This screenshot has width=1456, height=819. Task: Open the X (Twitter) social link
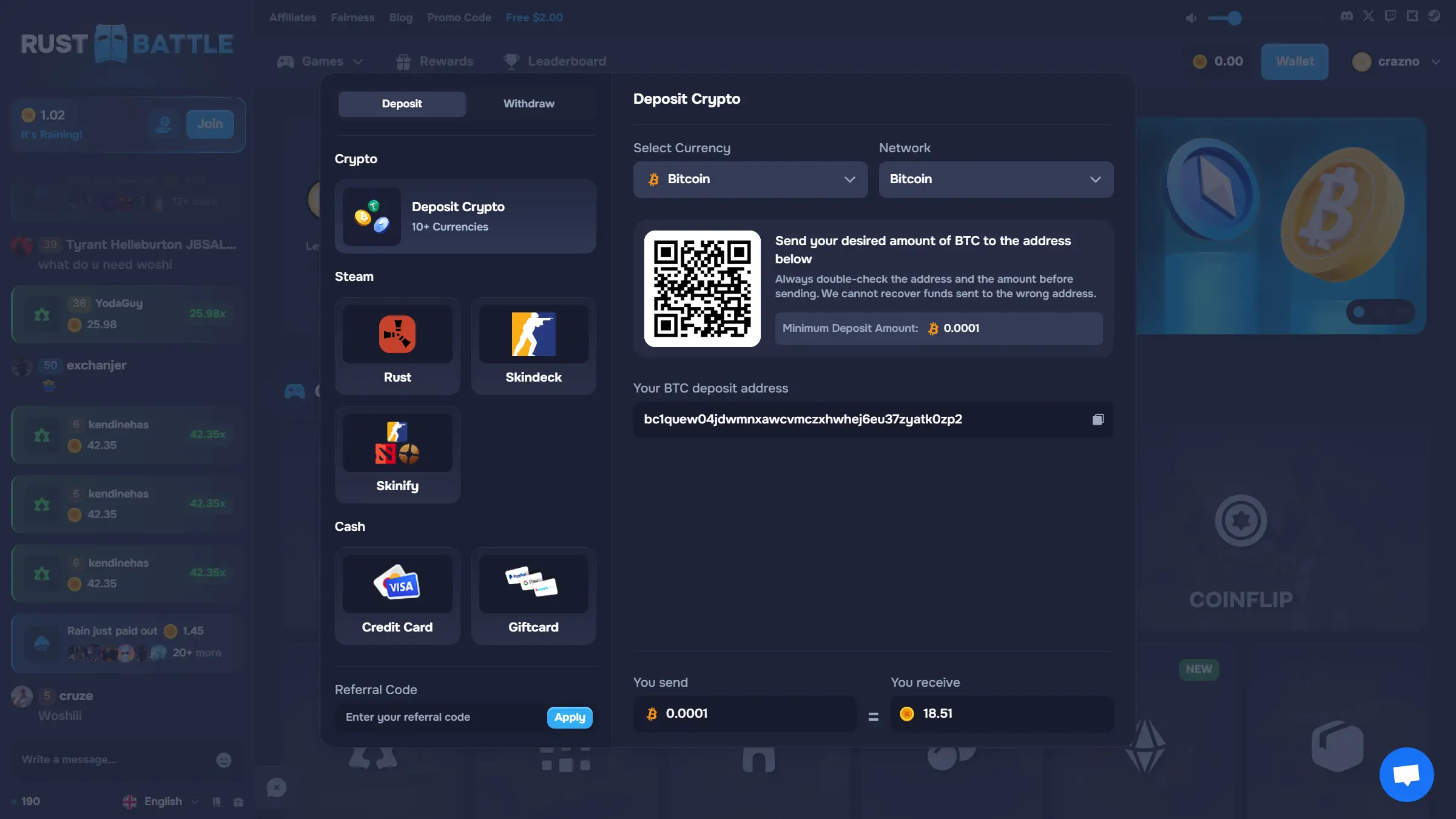[1368, 16]
